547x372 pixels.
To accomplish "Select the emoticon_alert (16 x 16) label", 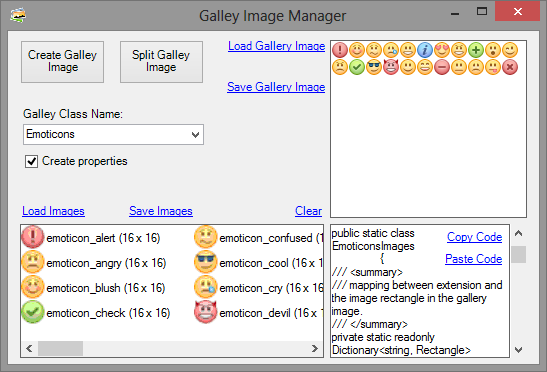I will [x=103, y=238].
